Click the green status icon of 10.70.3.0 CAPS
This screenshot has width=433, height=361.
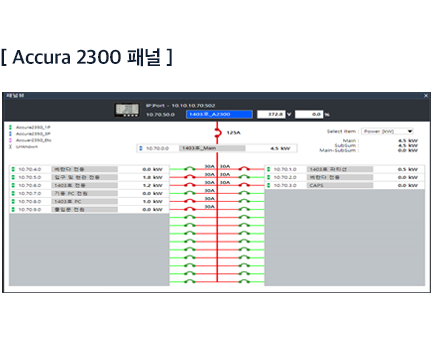[269, 185]
